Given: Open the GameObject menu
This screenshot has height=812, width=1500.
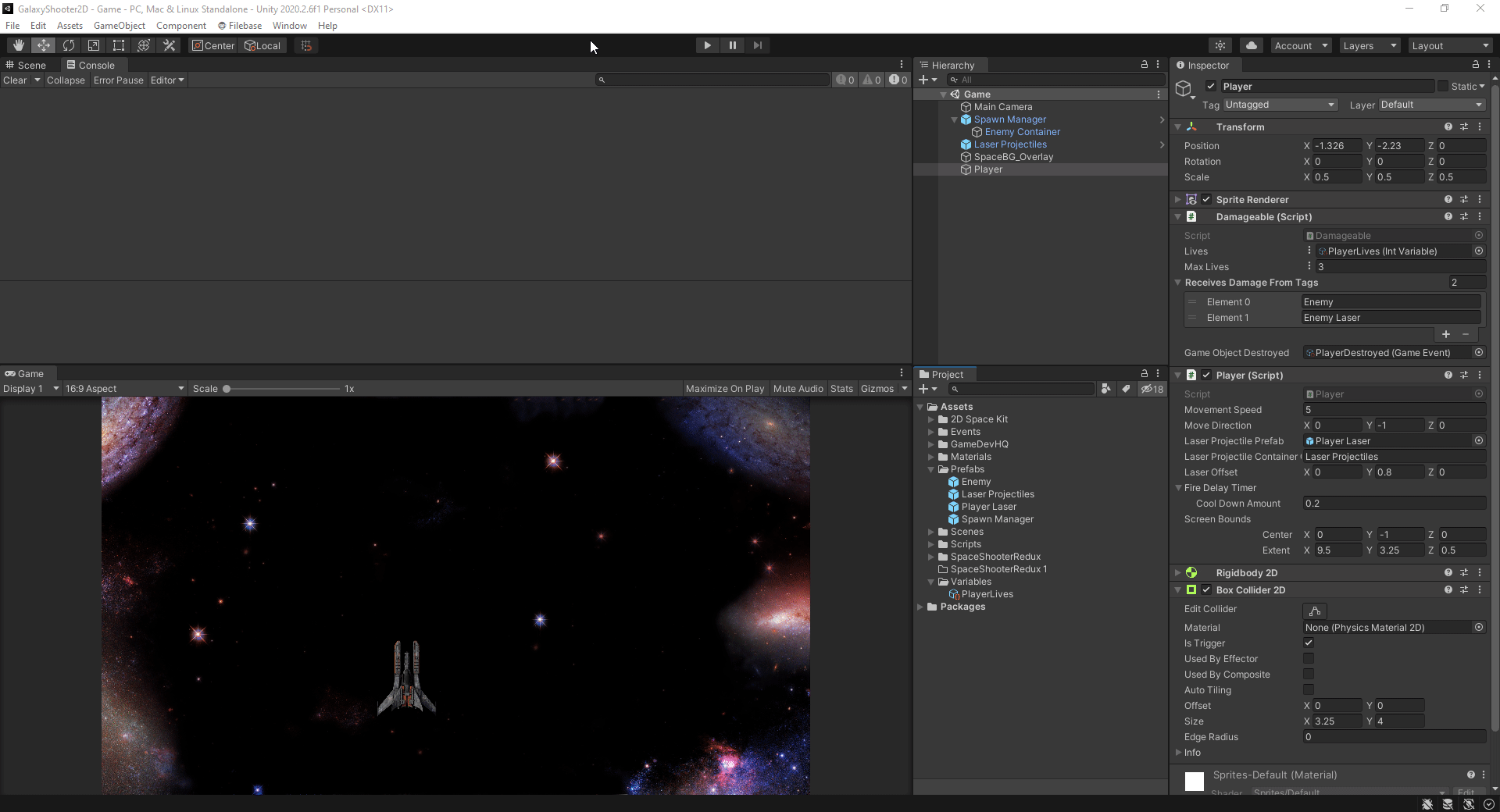Looking at the screenshot, I should [120, 25].
